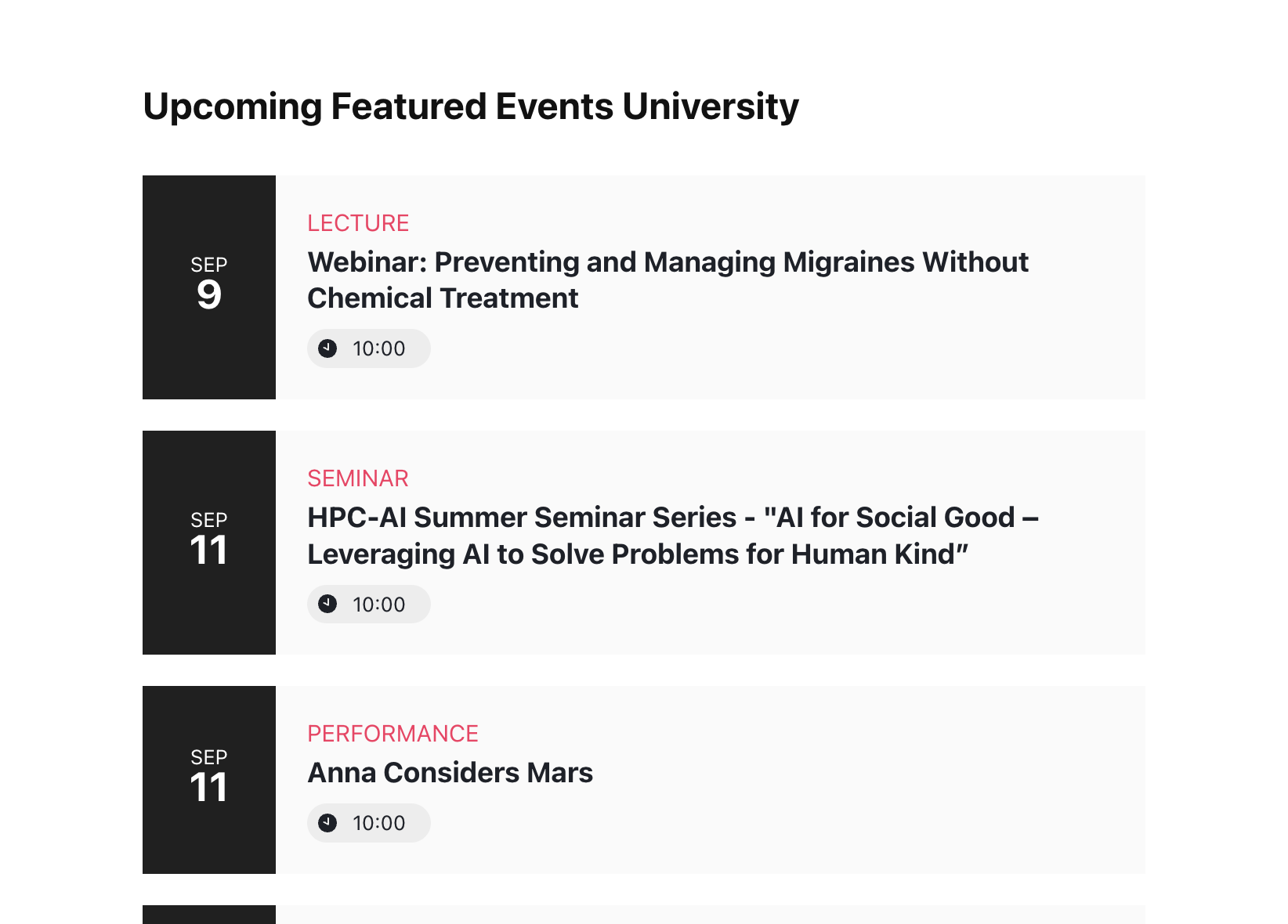Image resolution: width=1288 pixels, height=924 pixels.
Task: Click the 10:00 time badge on the webinar
Action: (x=368, y=348)
